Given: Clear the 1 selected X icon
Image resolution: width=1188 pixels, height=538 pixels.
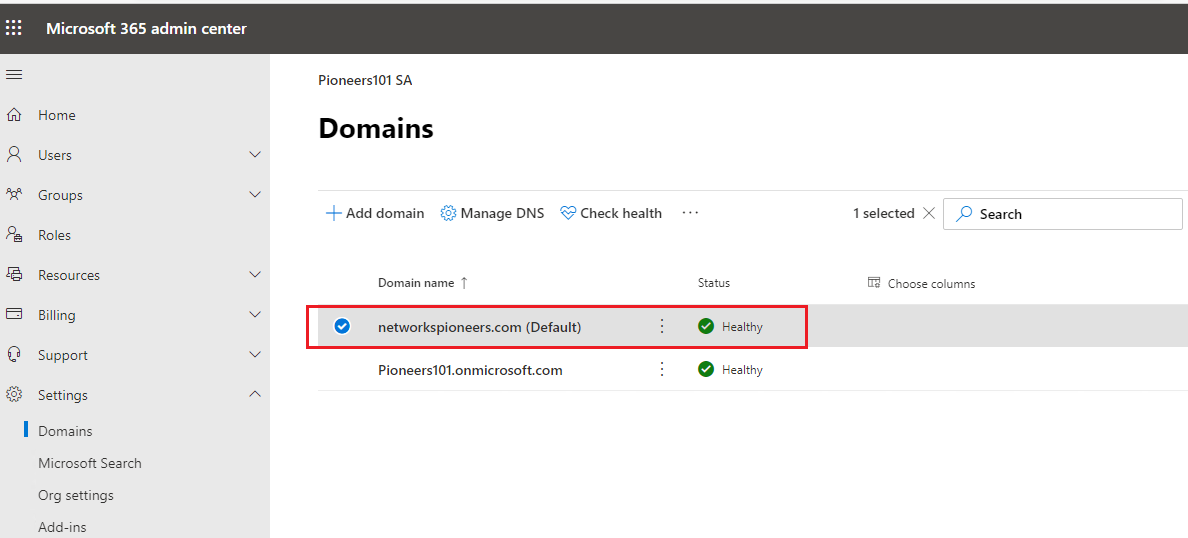Looking at the screenshot, I should pyautogui.click(x=928, y=214).
